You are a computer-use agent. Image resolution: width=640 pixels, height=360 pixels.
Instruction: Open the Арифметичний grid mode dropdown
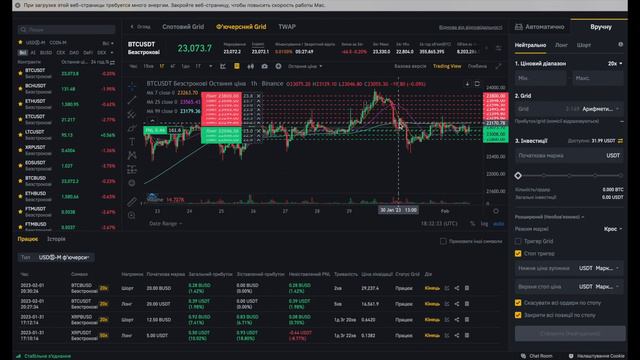pyautogui.click(x=601, y=109)
